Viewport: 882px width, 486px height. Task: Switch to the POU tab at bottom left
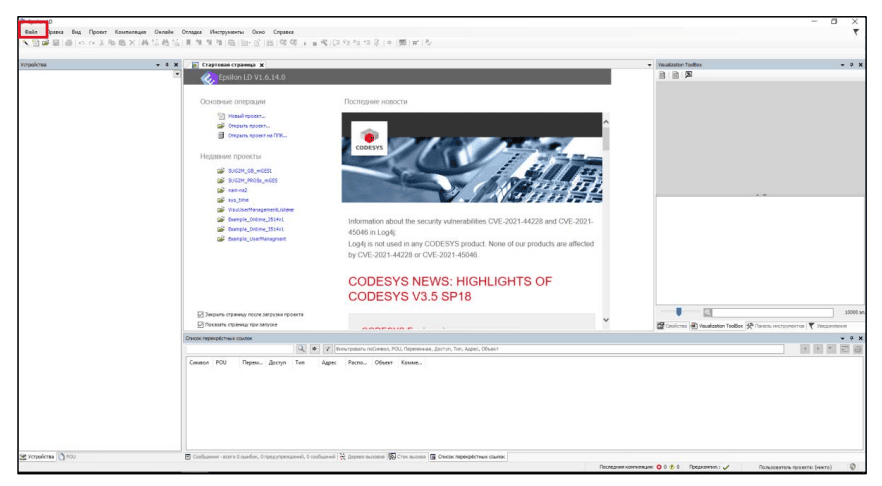pos(68,457)
